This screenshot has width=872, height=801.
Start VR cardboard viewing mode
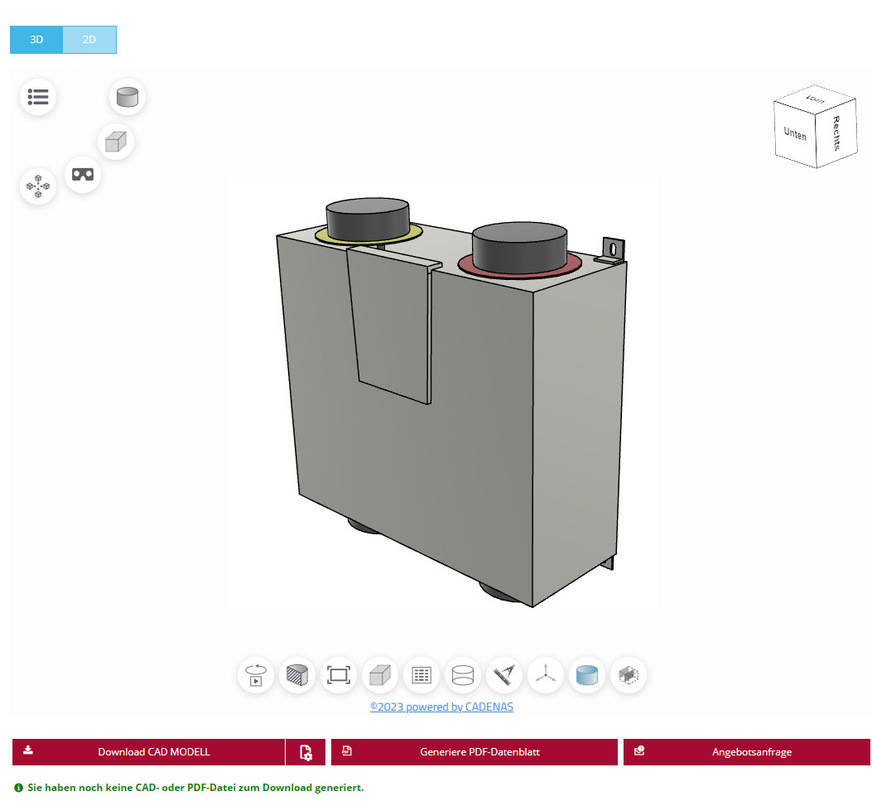[x=82, y=175]
